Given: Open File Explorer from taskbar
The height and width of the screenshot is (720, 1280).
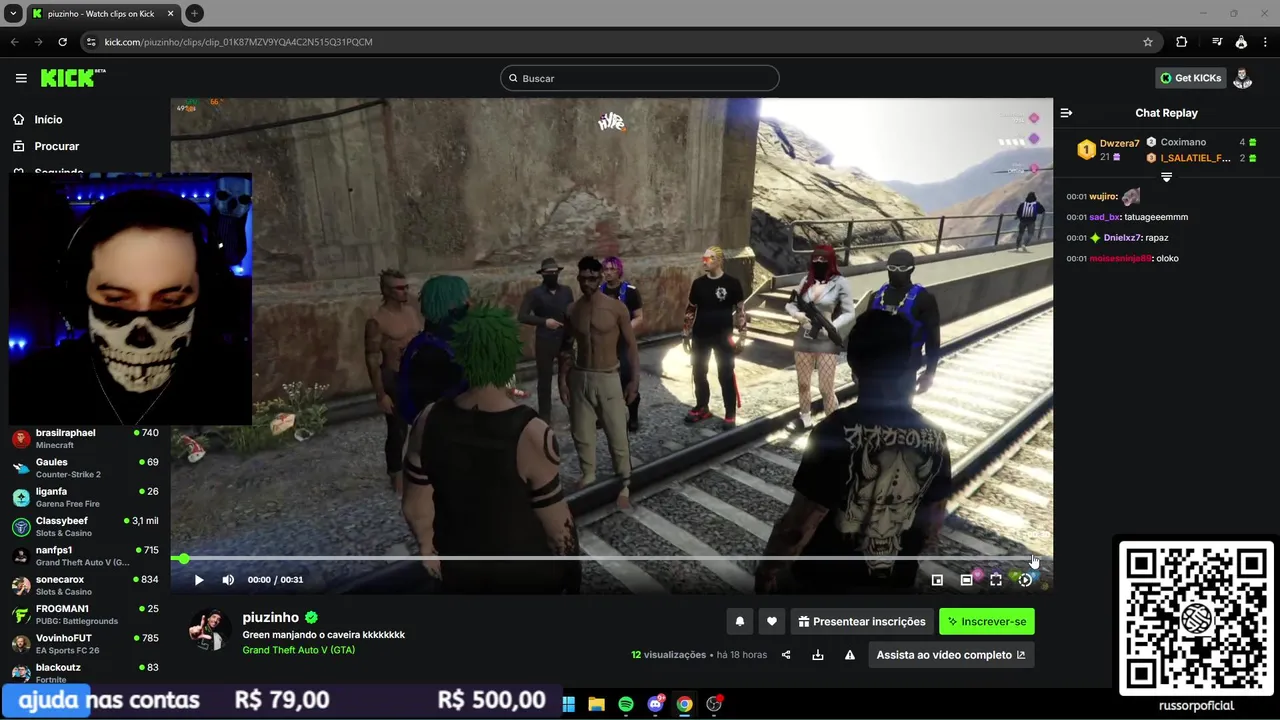Looking at the screenshot, I should (597, 704).
